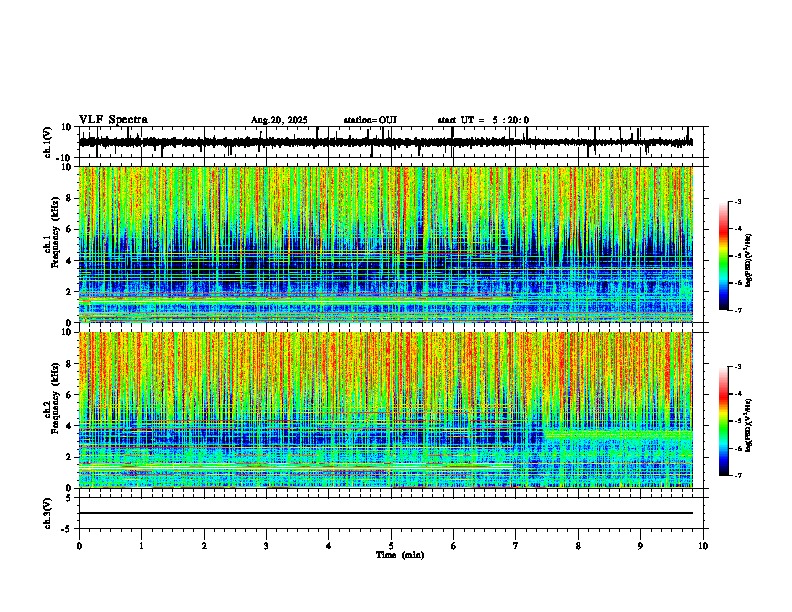
Task: Click time axis tick label 4
Action: click(x=329, y=546)
